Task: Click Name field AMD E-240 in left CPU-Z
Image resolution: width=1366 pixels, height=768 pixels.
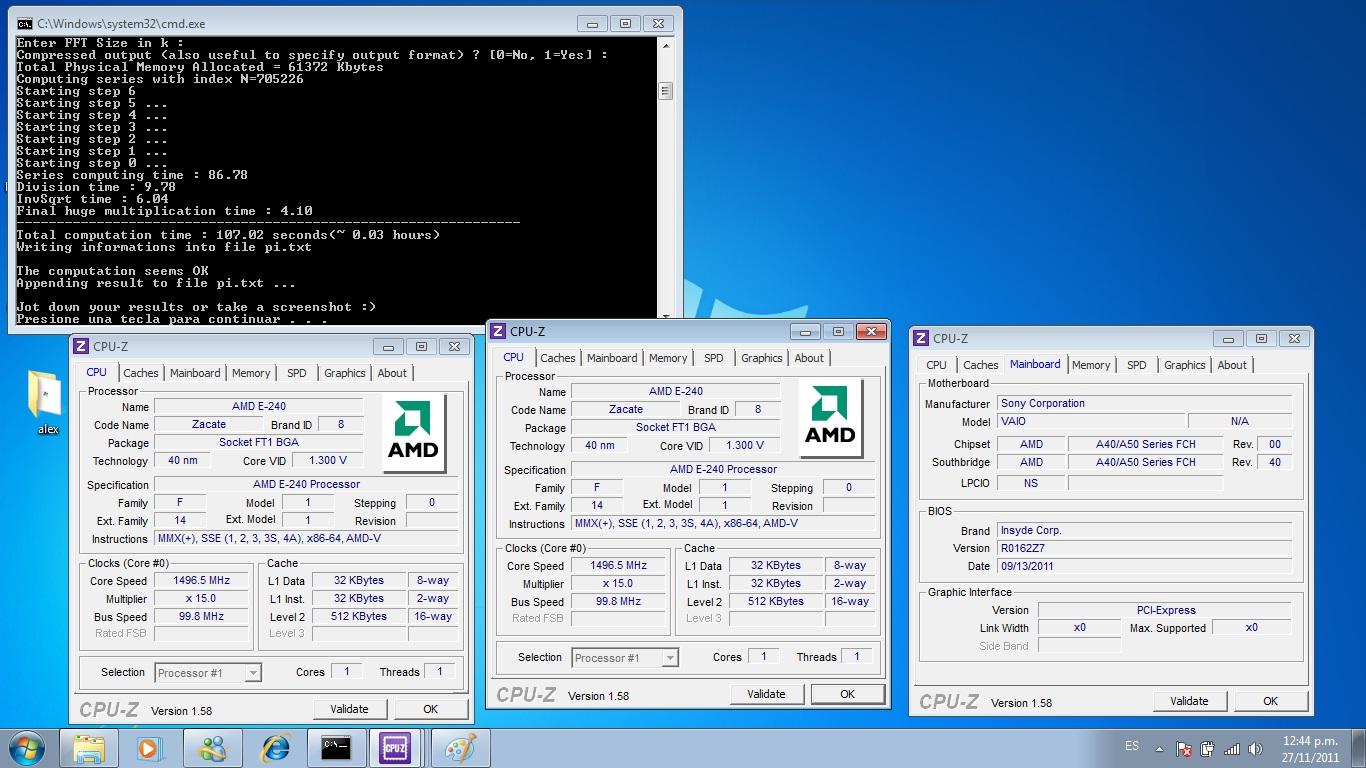Action: (x=257, y=407)
